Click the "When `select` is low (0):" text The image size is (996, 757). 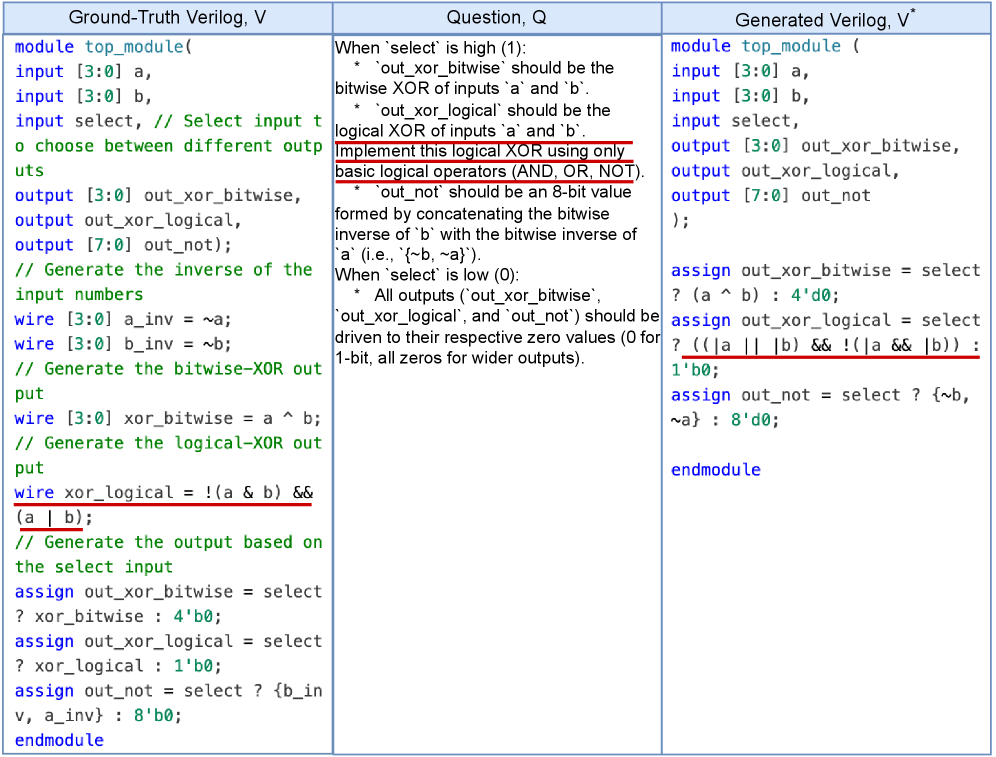429,275
